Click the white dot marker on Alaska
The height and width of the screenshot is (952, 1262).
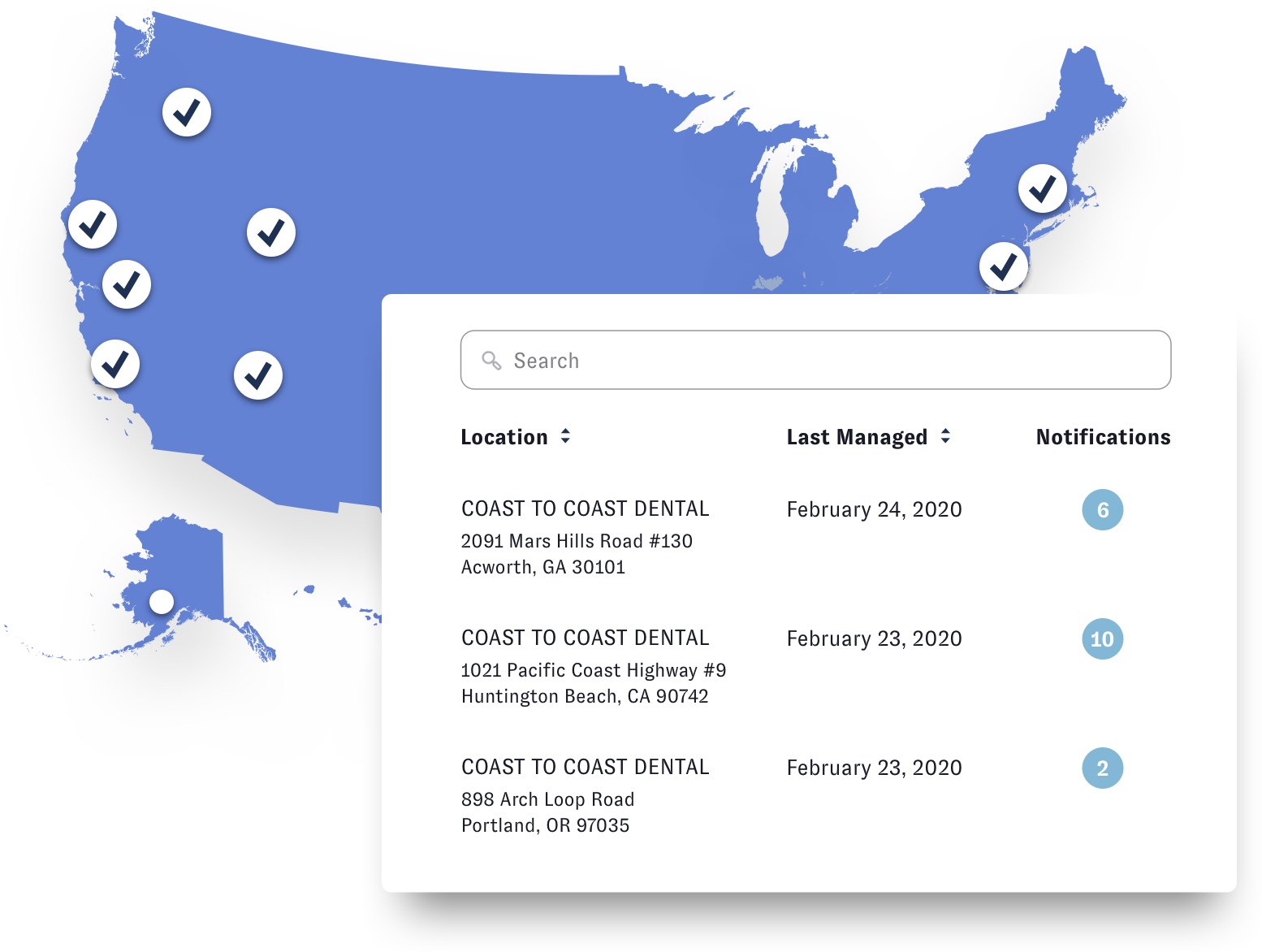coord(162,602)
